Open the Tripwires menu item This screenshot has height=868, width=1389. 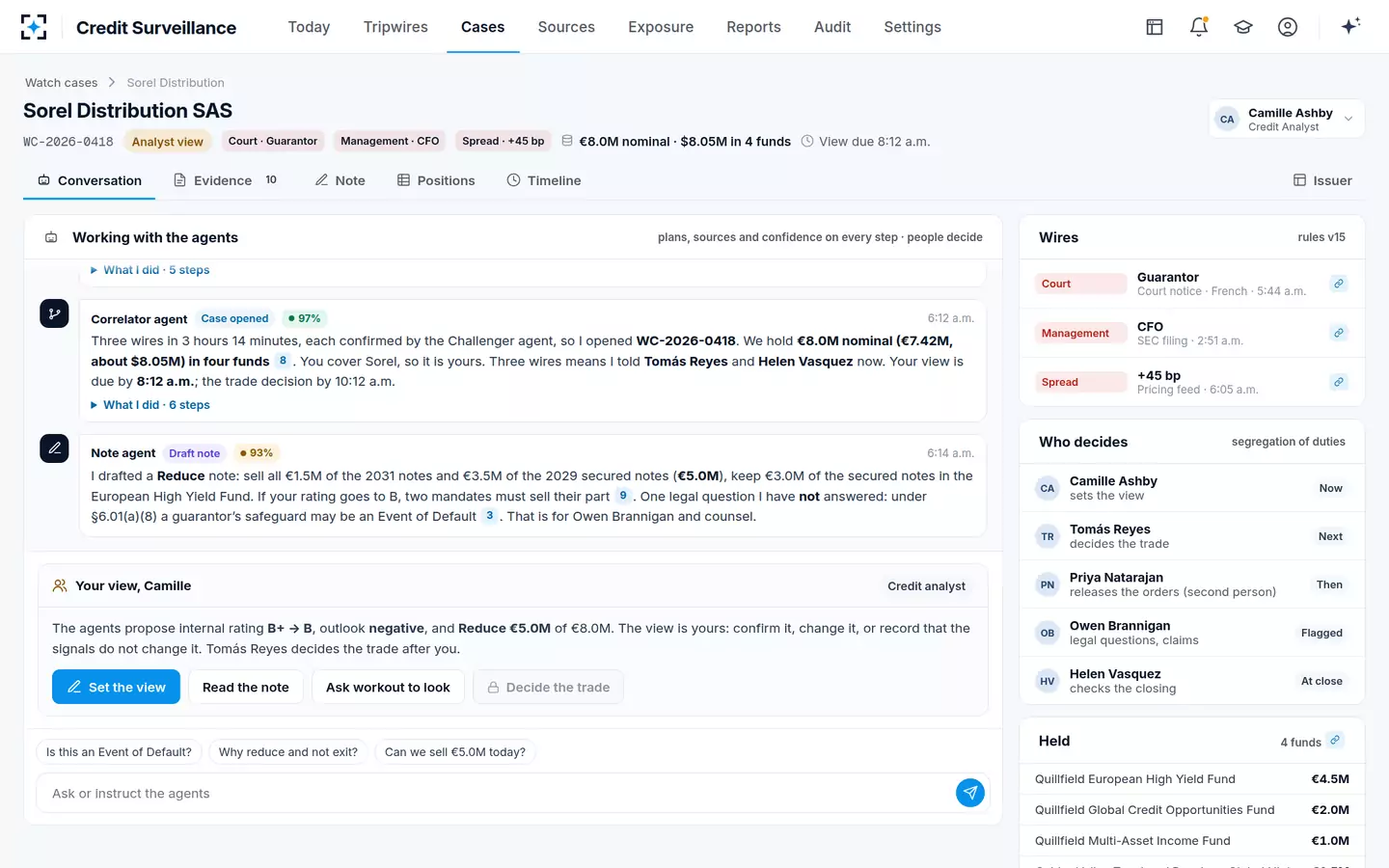pyautogui.click(x=395, y=27)
